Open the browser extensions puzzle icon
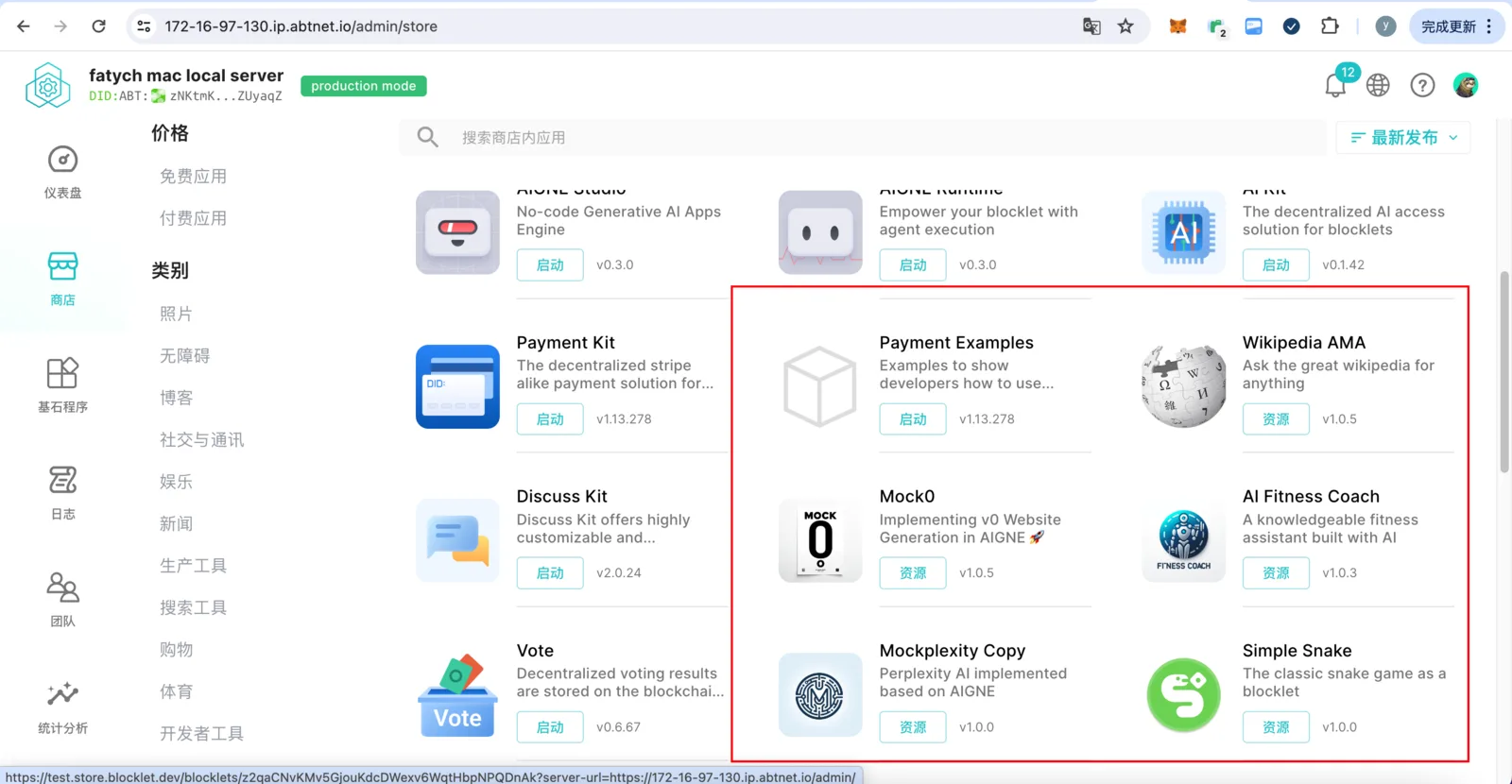 point(1330,26)
